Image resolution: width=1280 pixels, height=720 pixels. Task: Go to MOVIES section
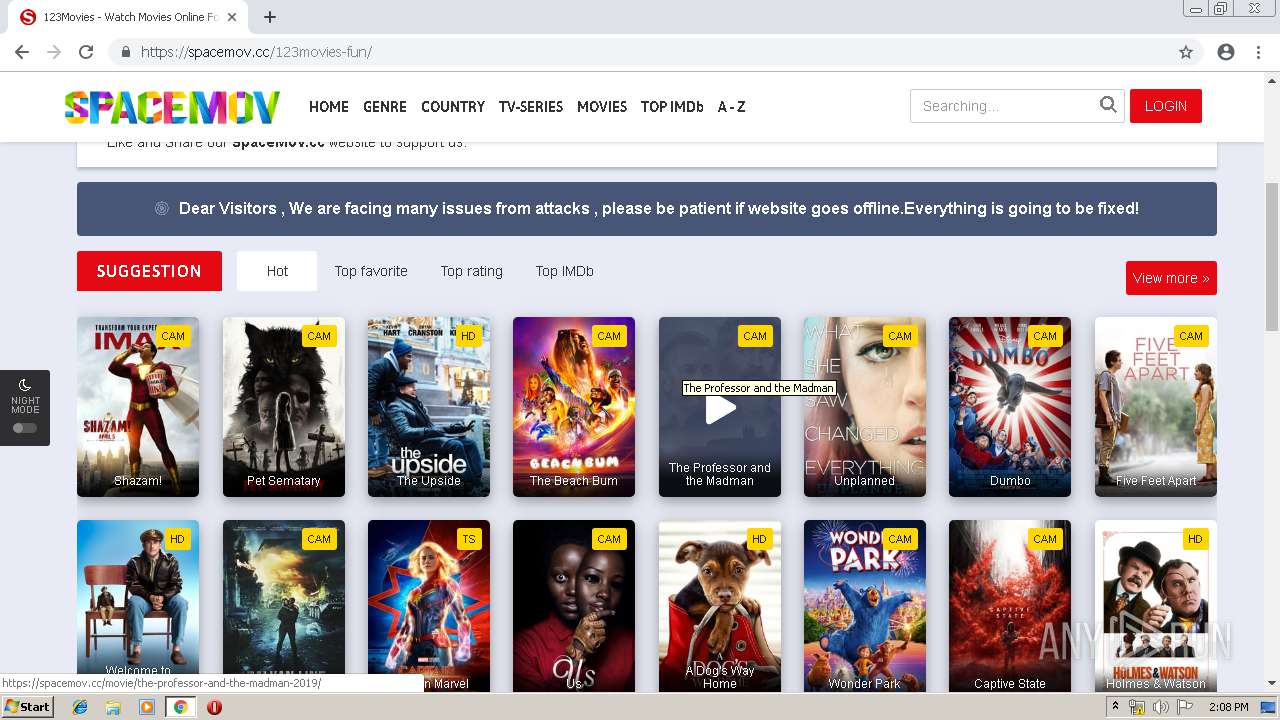602,107
